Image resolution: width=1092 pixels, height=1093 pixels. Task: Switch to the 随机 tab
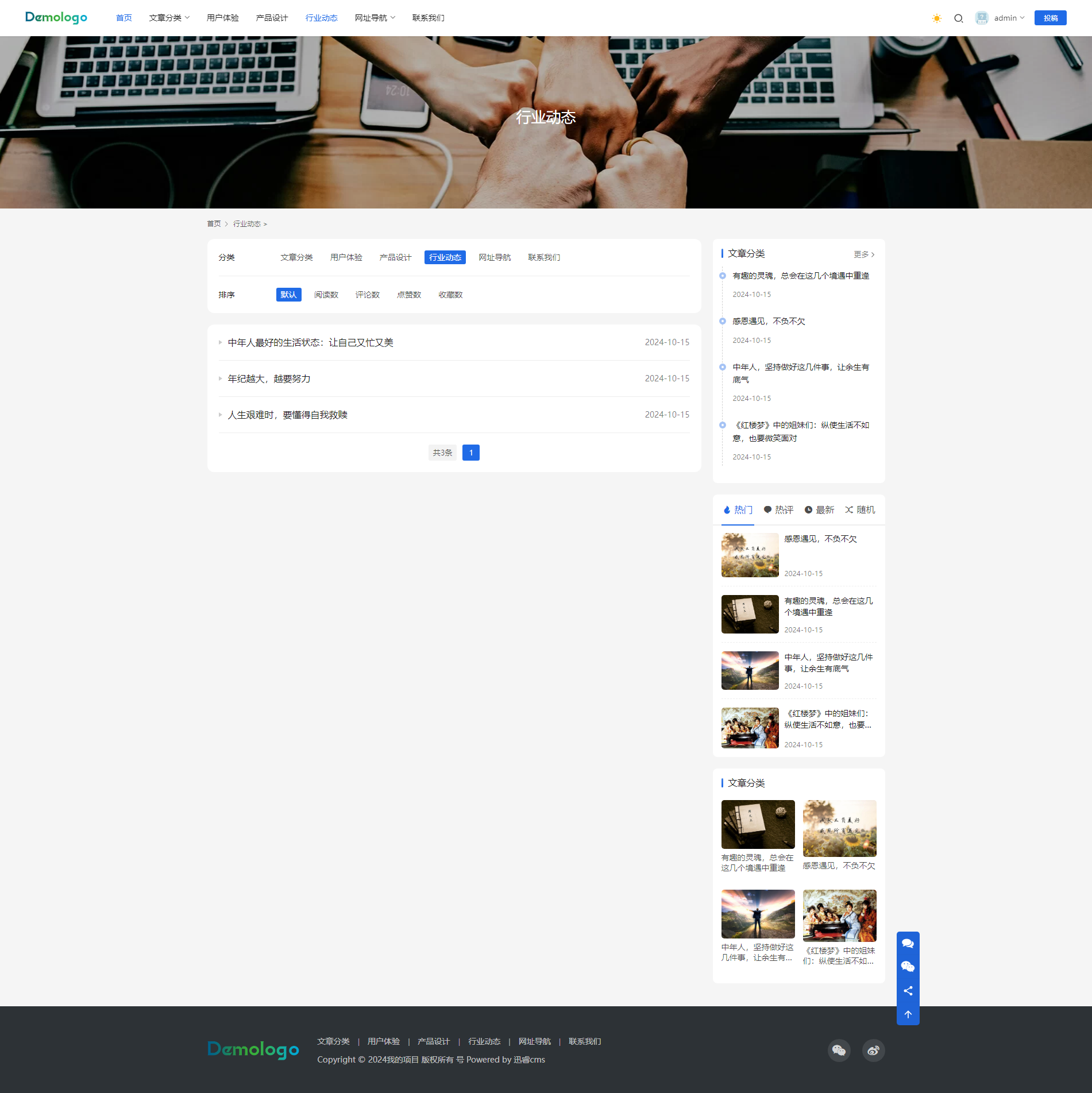[860, 510]
